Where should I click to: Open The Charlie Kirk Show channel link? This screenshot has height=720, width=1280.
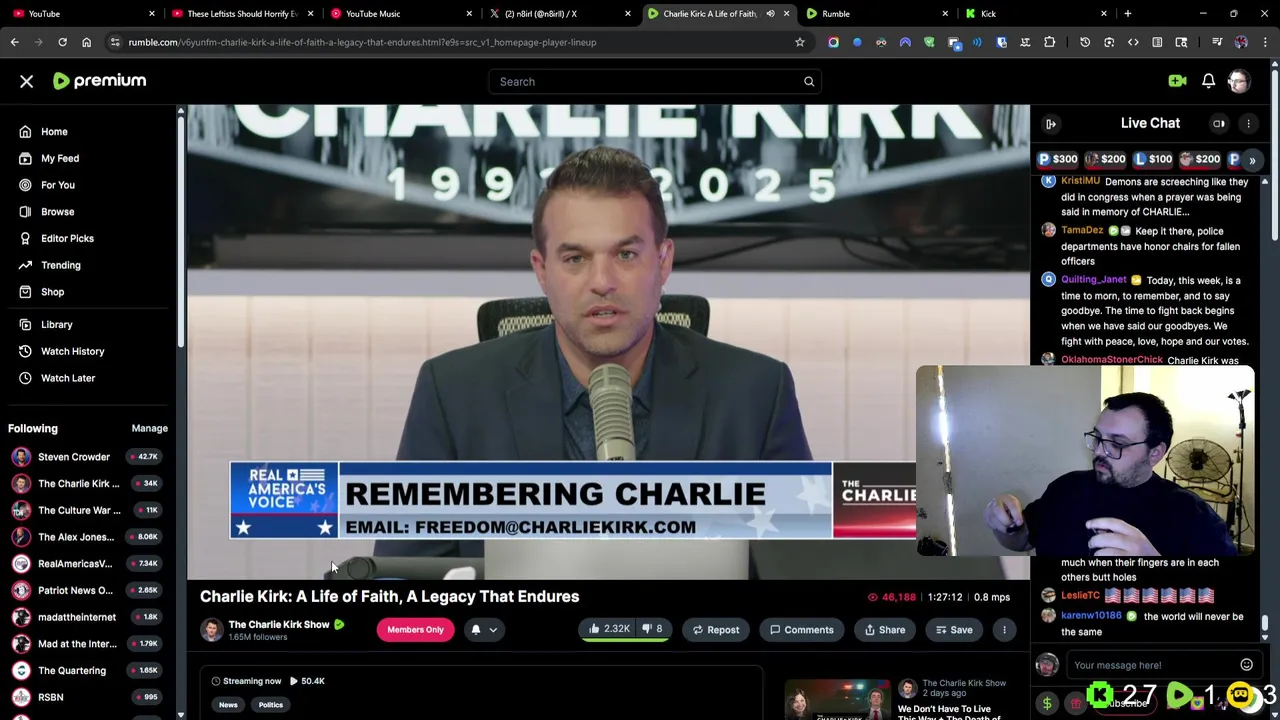click(279, 624)
